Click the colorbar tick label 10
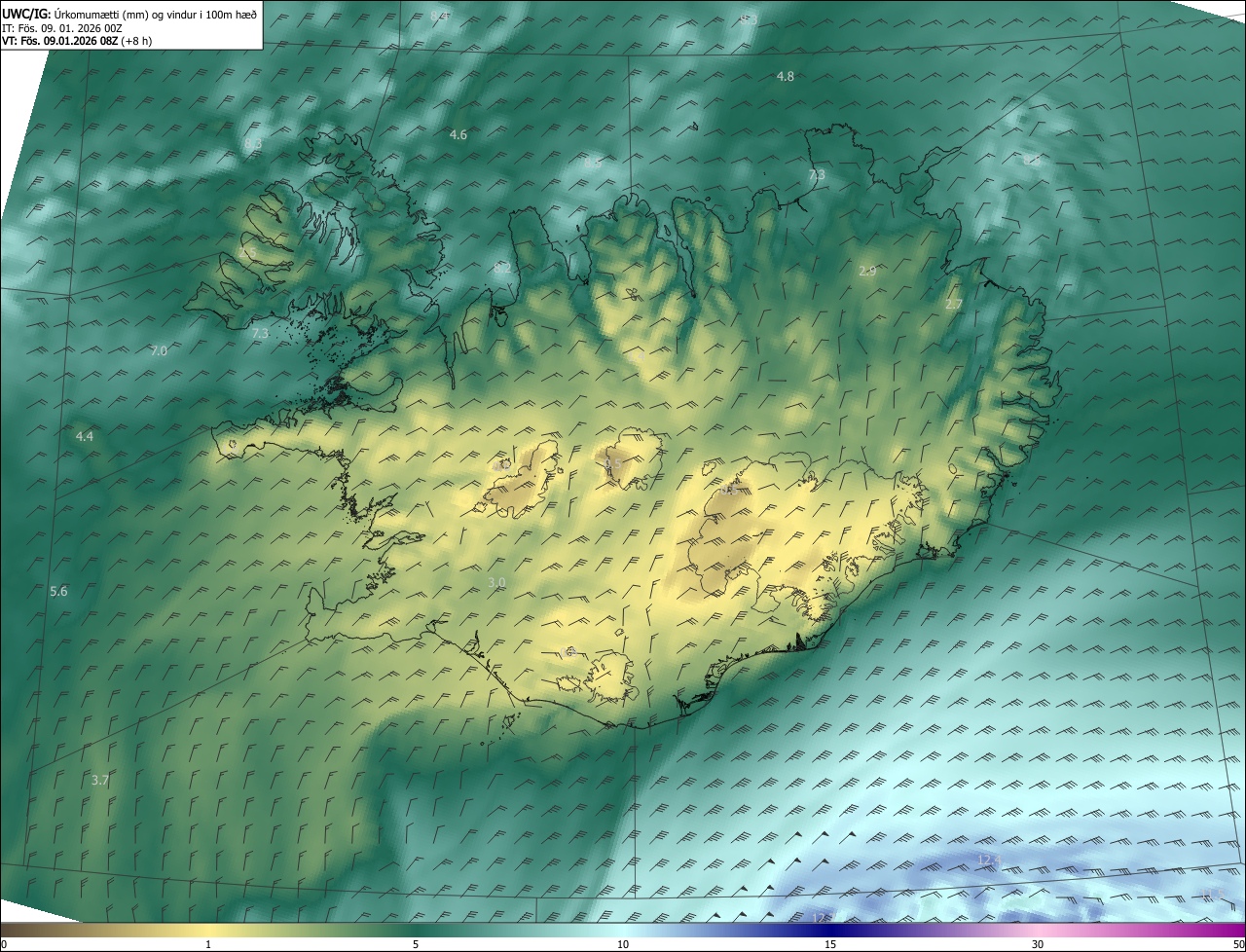The image size is (1246, 952). pyautogui.click(x=623, y=944)
